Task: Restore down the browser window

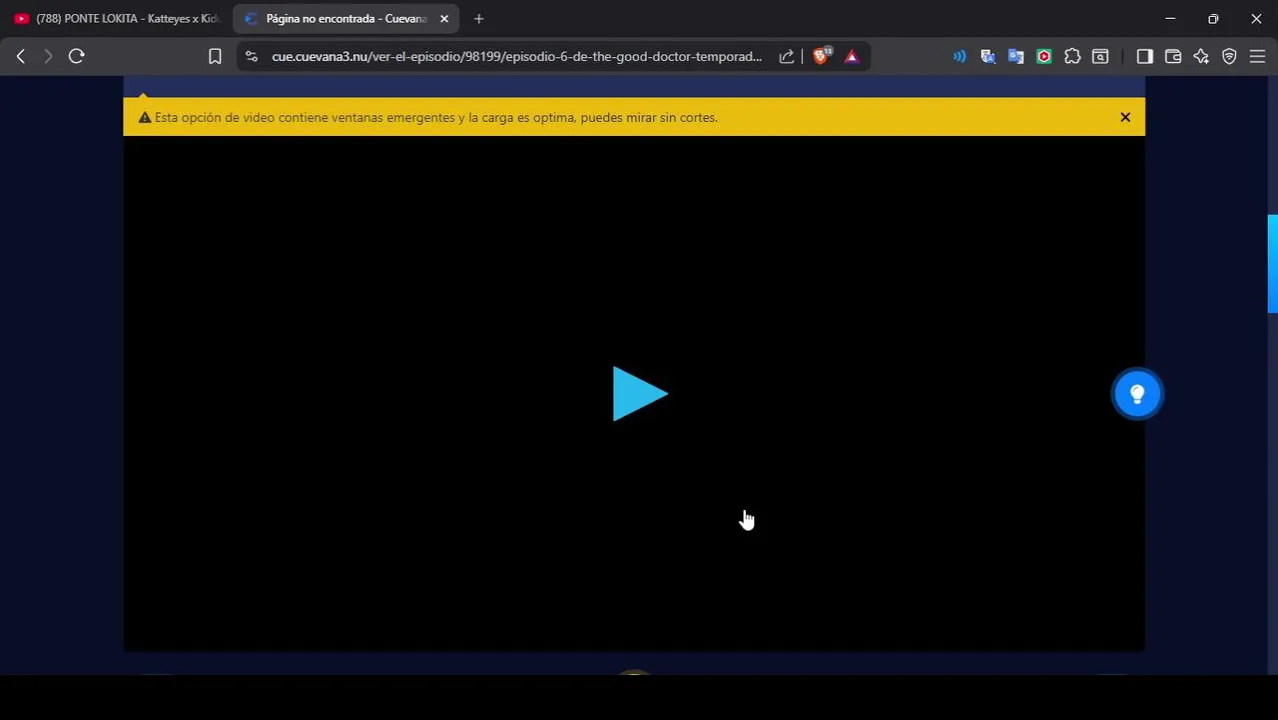Action: click(1213, 19)
